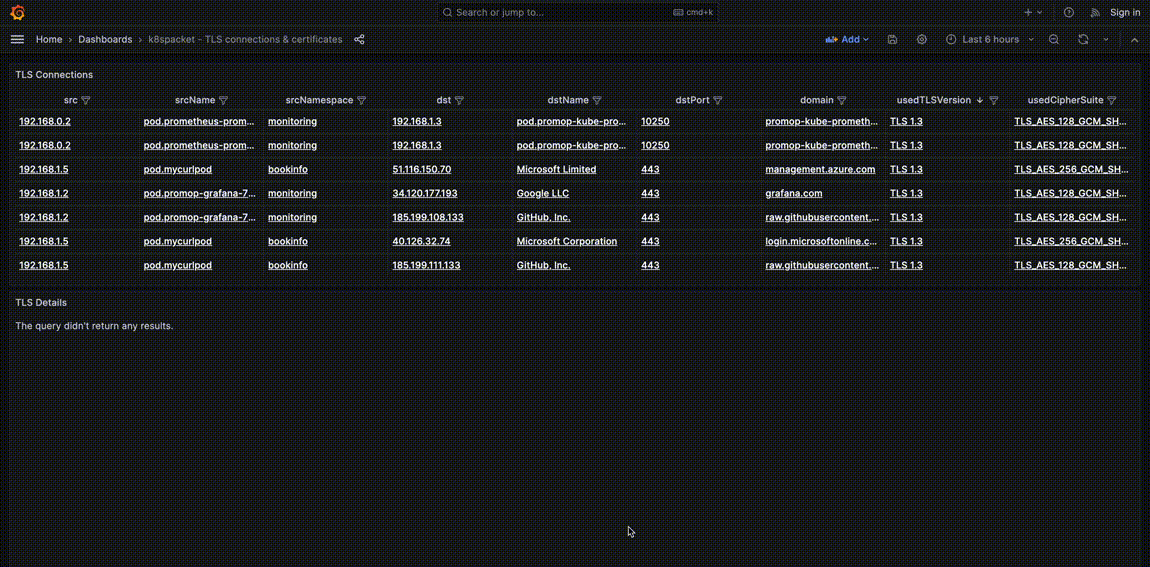This screenshot has width=1150, height=567.
Task: Open the sidebar hamburger menu
Action: 18,40
